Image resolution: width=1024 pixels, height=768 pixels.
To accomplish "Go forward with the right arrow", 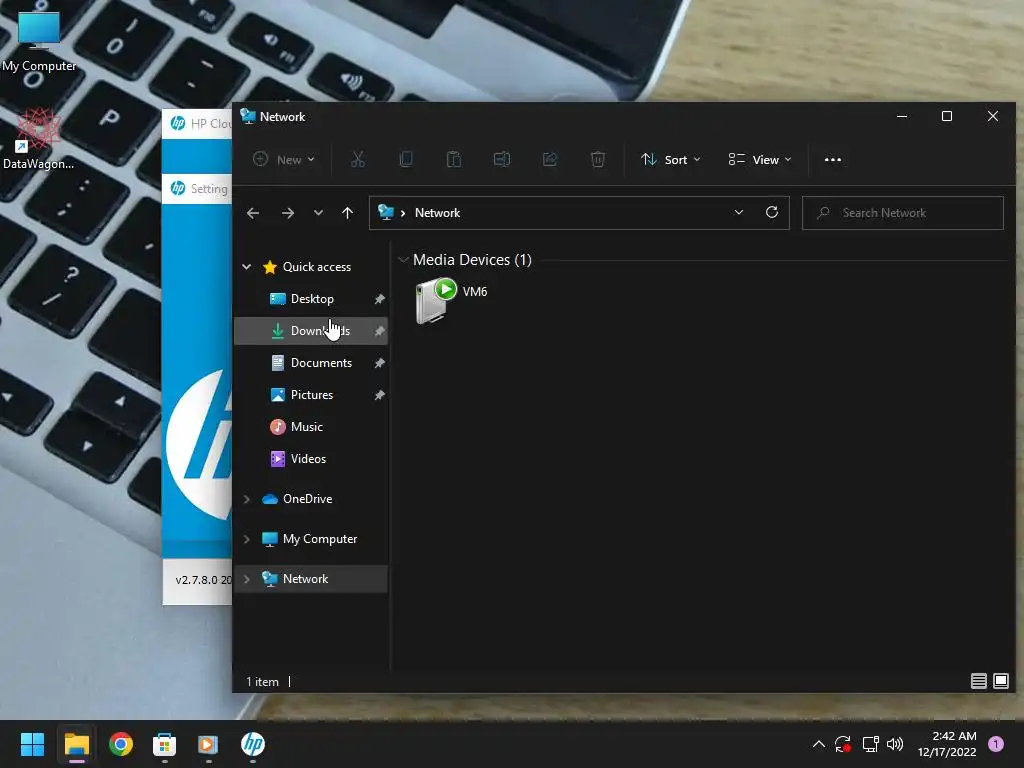I will click(x=287, y=213).
